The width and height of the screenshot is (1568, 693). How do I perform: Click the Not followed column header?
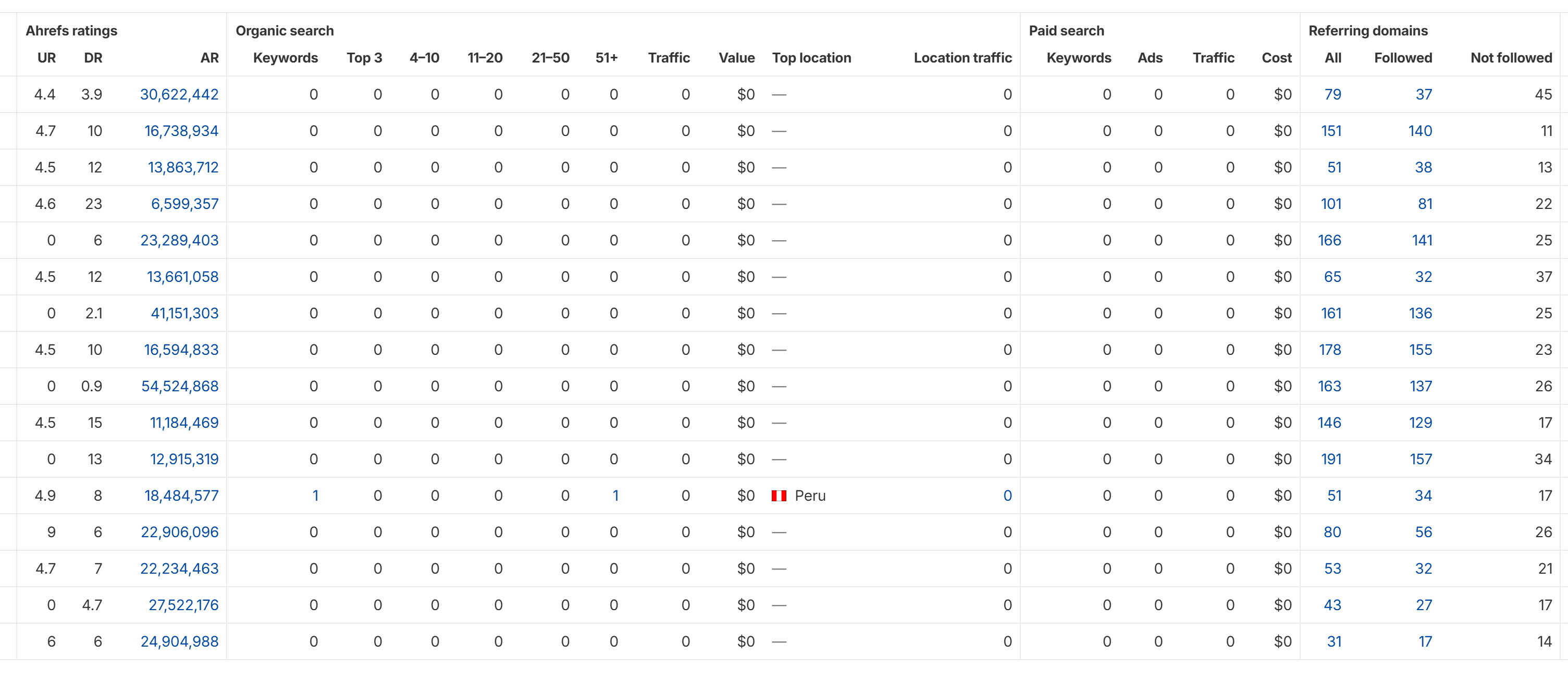point(1511,58)
